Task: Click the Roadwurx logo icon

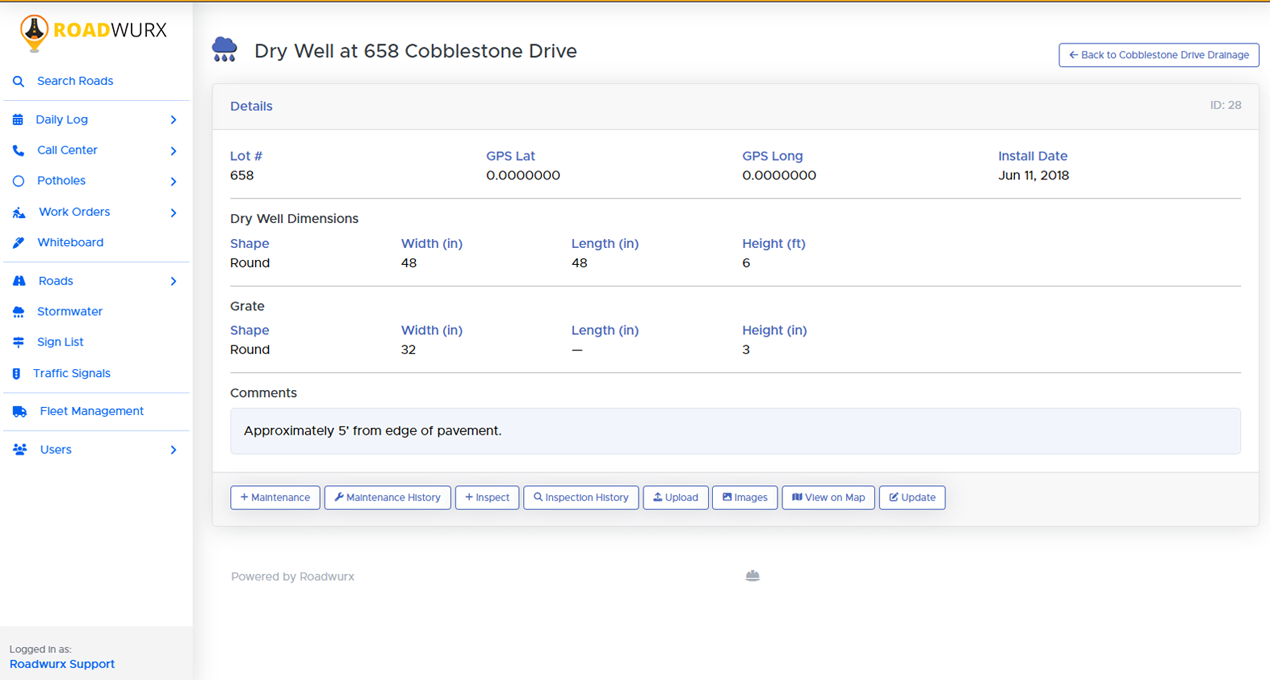Action: pyautogui.click(x=35, y=34)
